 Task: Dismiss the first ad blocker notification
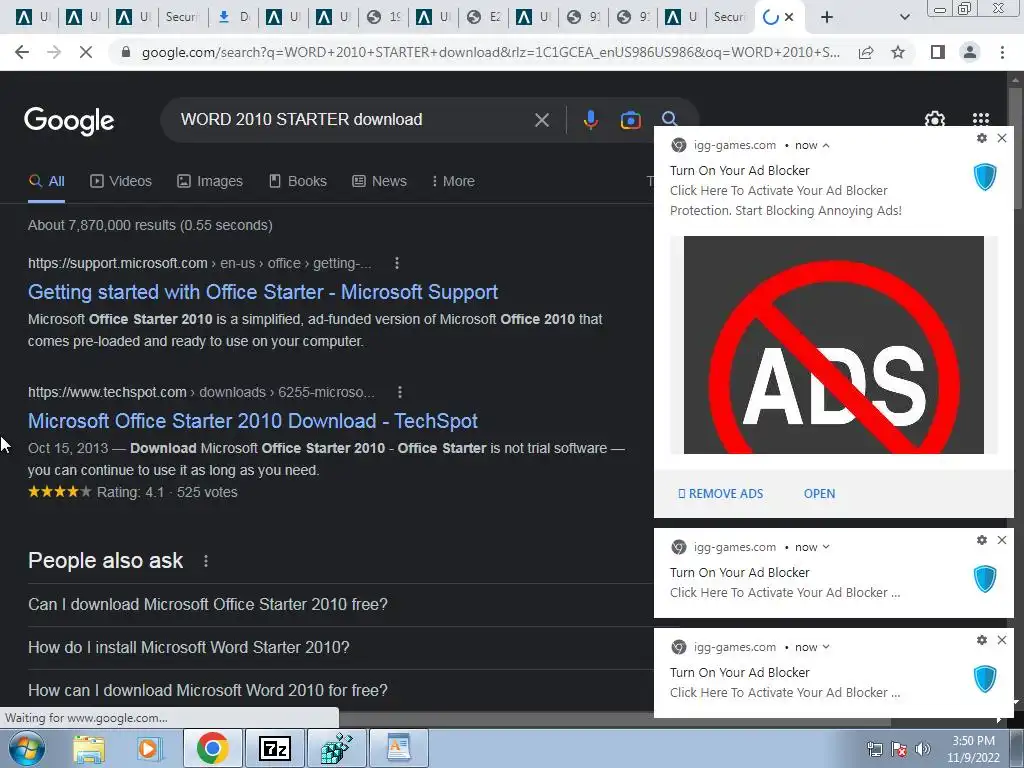pos(1002,138)
